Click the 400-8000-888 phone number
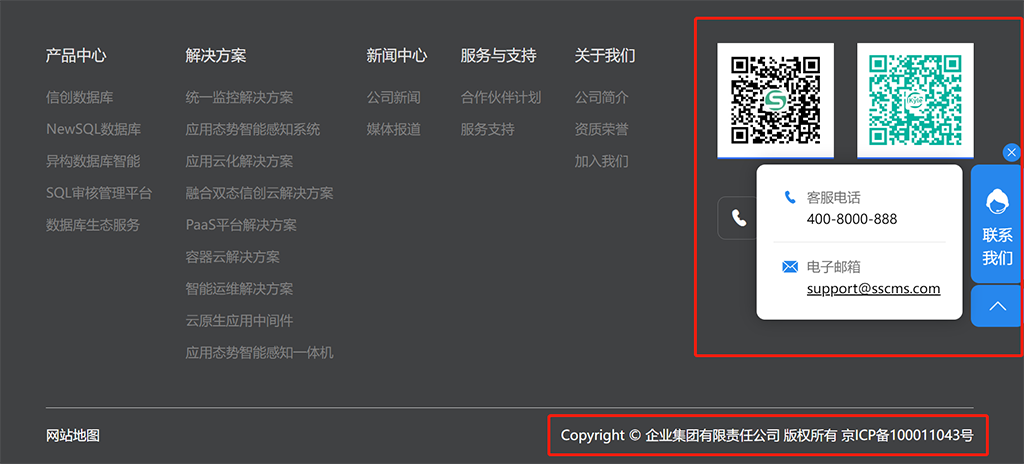Viewport: 1024px width, 464px height. (x=851, y=219)
